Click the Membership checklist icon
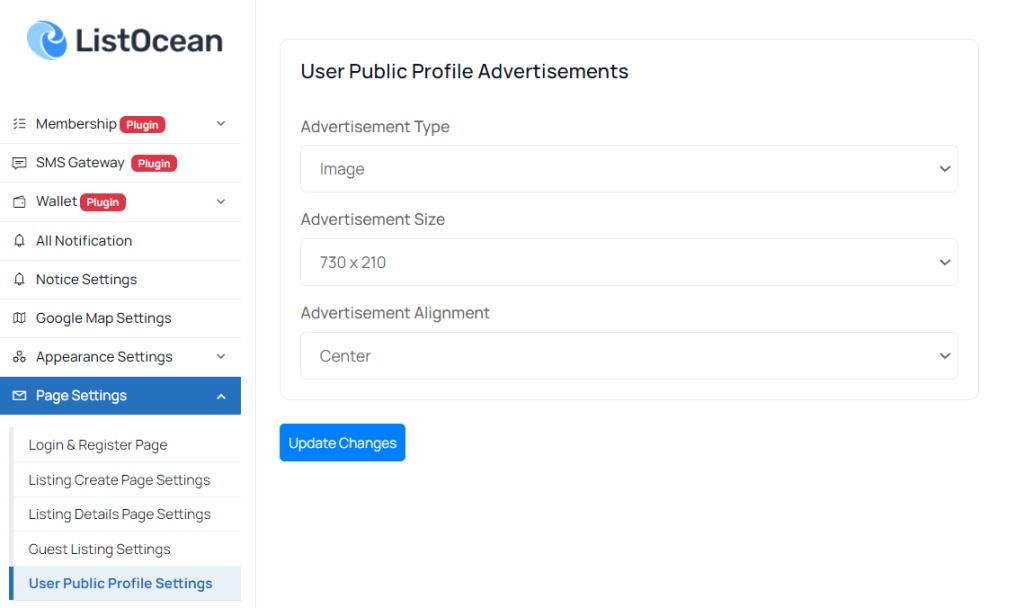1024x608 pixels. coord(20,123)
